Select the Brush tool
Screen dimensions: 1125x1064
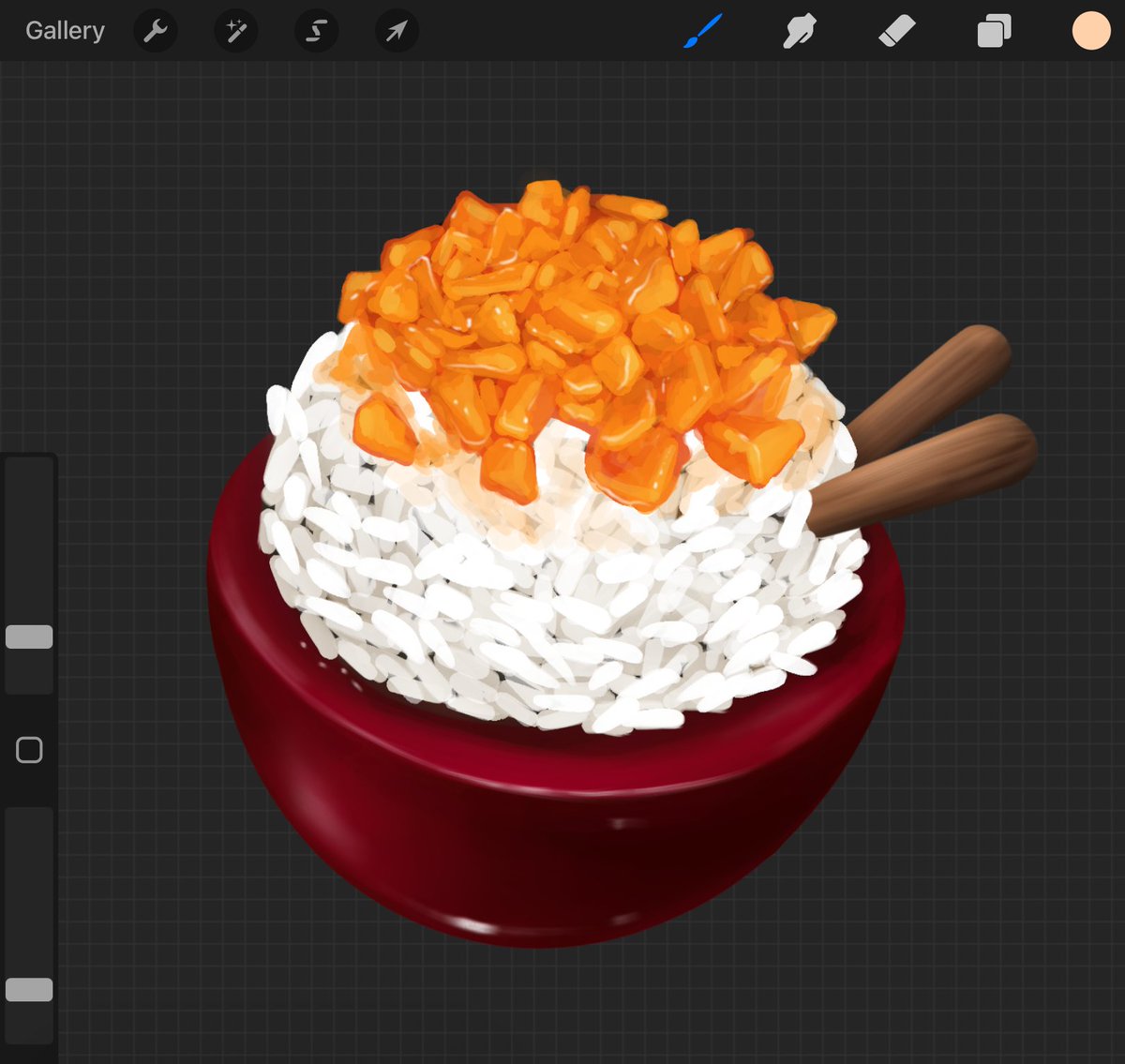[x=703, y=31]
